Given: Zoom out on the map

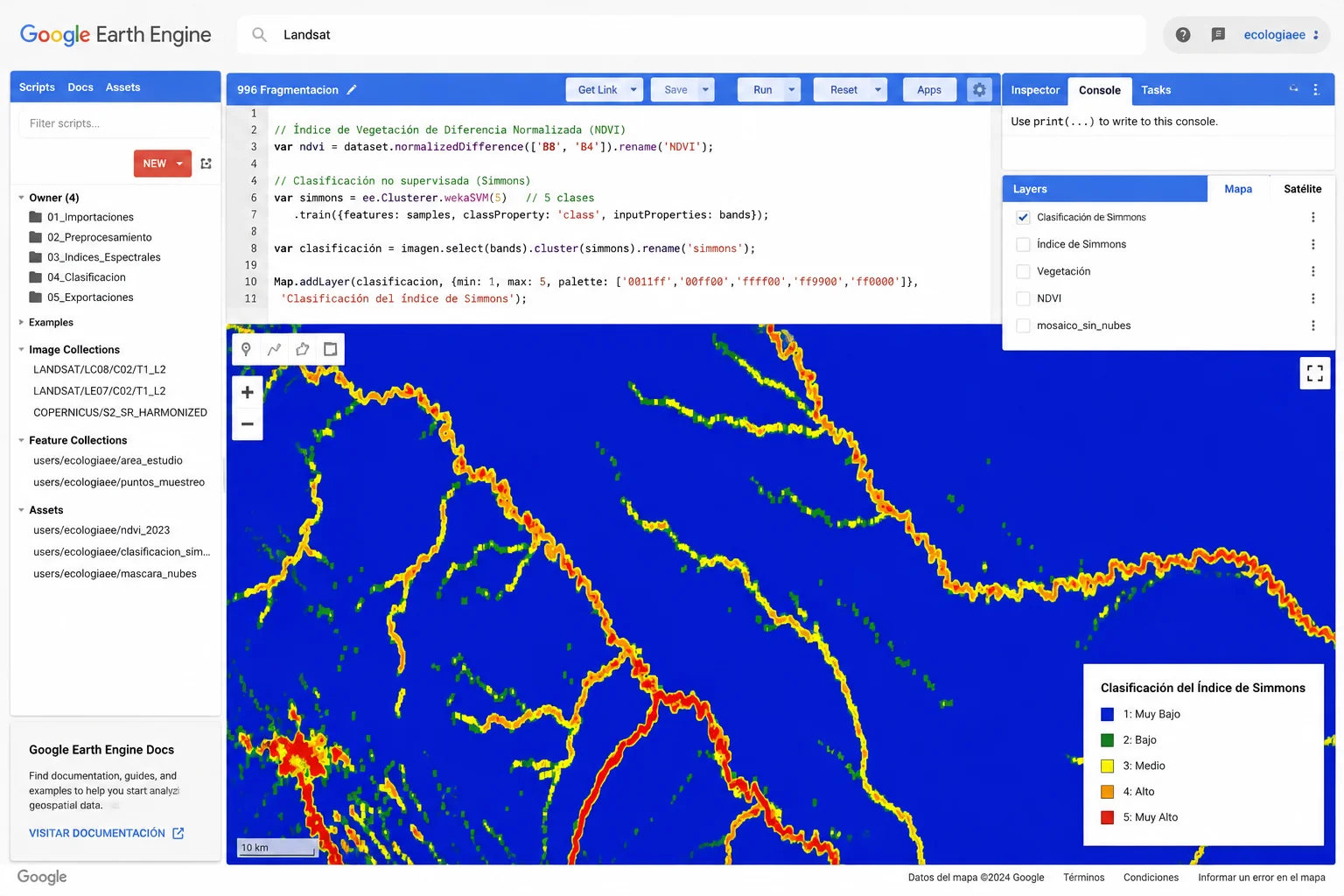Looking at the screenshot, I should pos(248,424).
